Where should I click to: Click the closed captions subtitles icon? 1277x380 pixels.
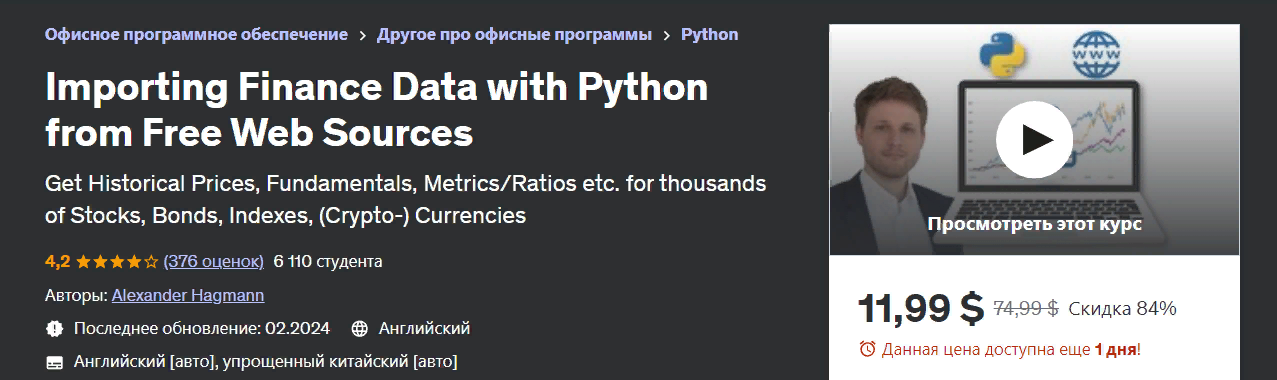click(54, 361)
